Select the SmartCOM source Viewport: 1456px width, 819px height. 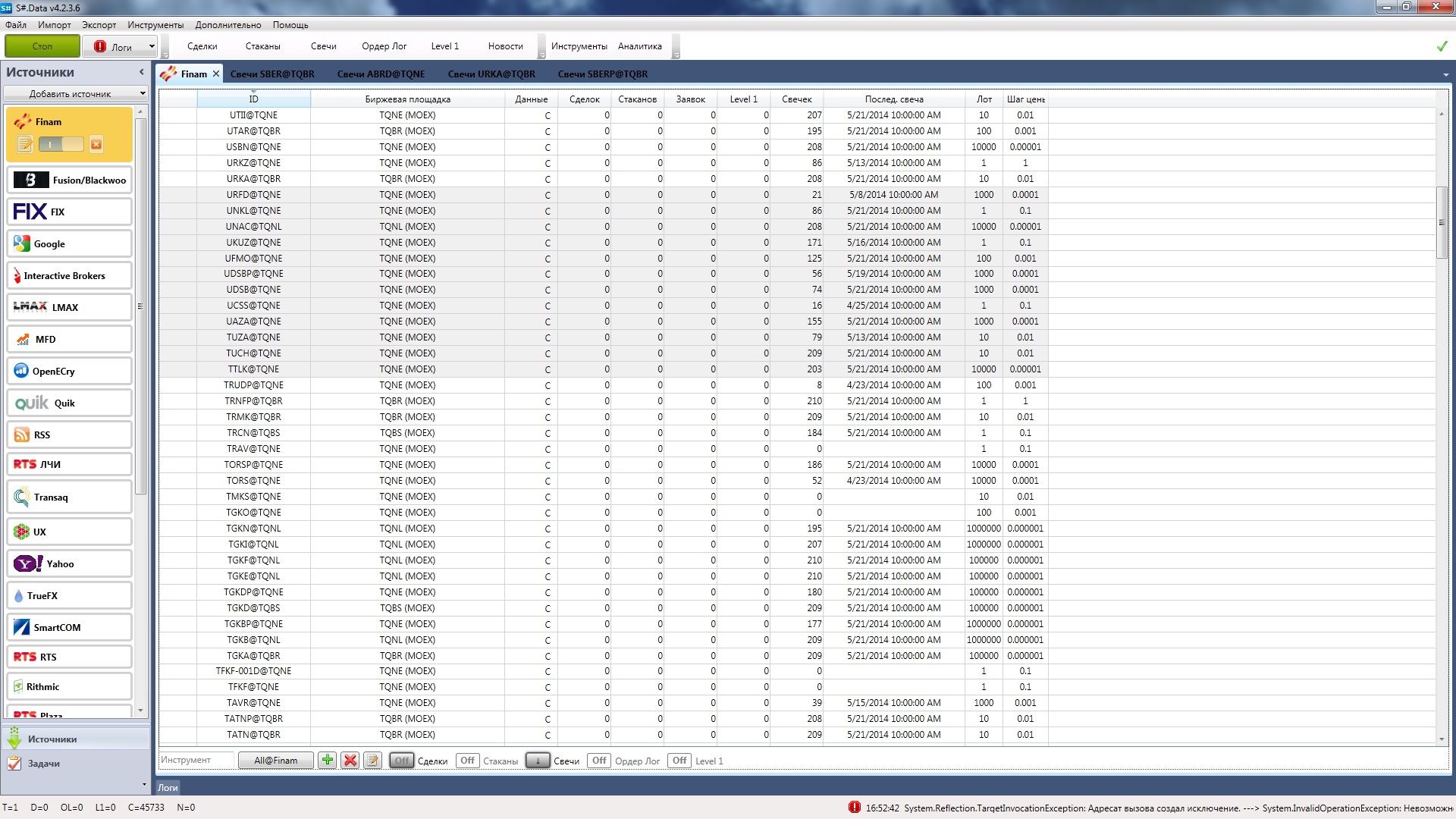[x=70, y=628]
